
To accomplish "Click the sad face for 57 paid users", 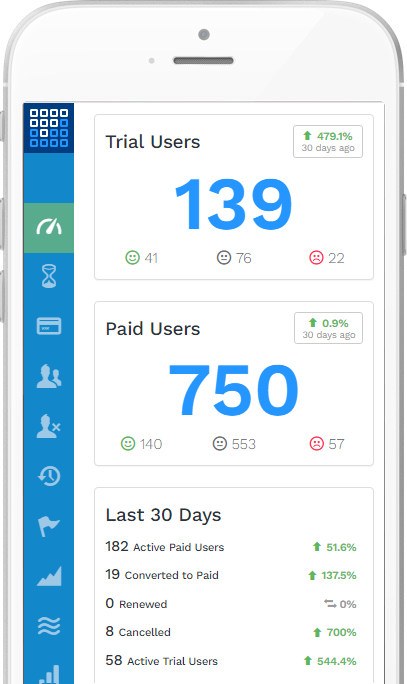I will [317, 444].
